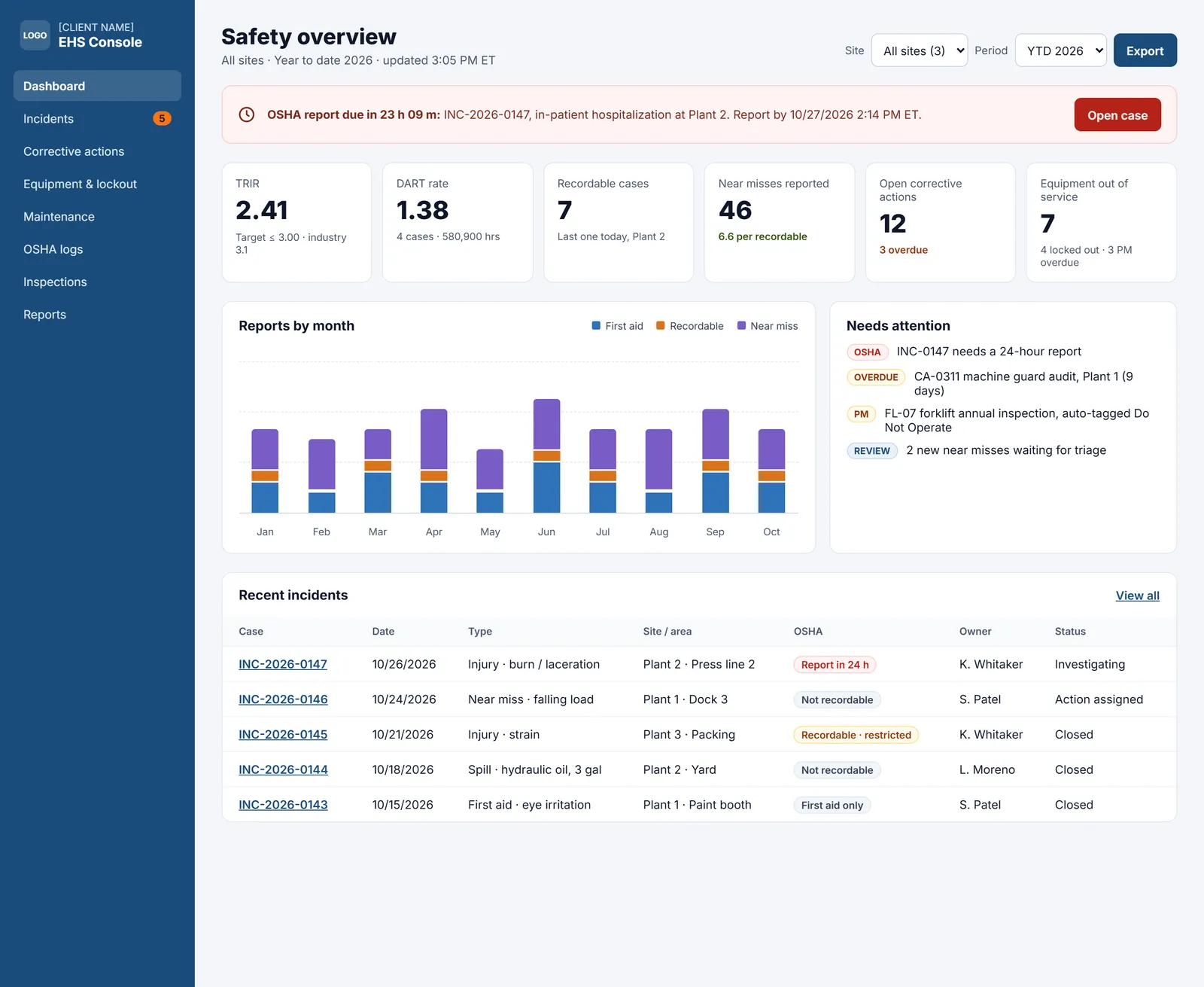
Task: Click Equipment out of service card
Action: click(1101, 223)
